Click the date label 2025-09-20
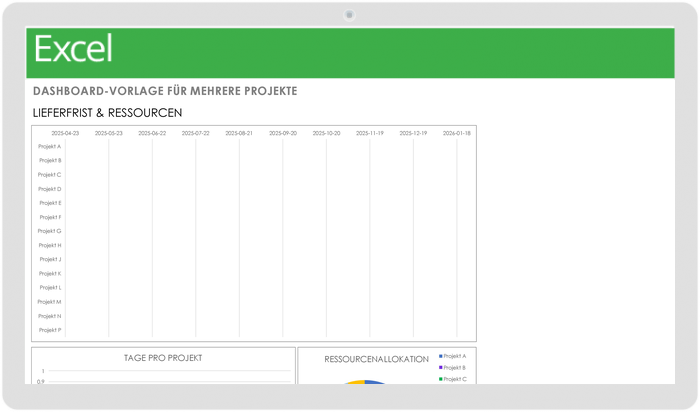 coord(283,133)
